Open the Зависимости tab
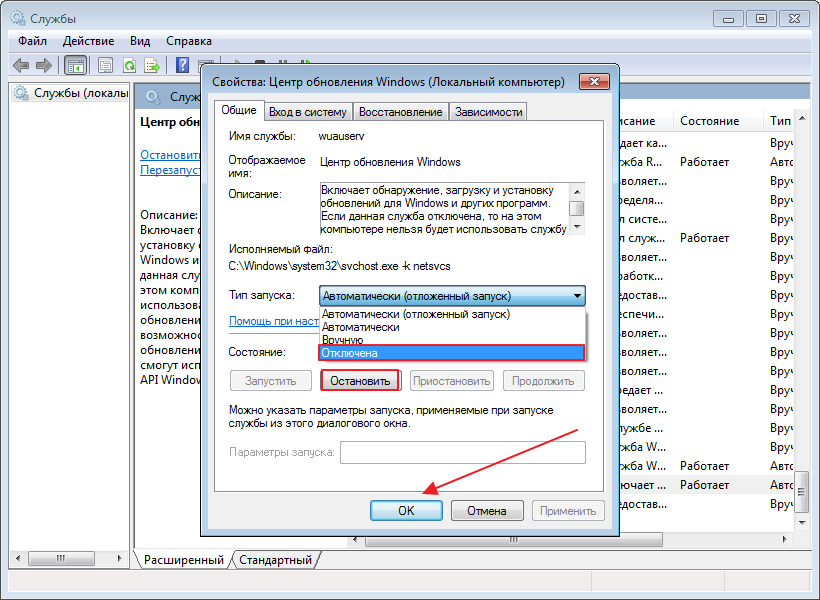 (488, 112)
